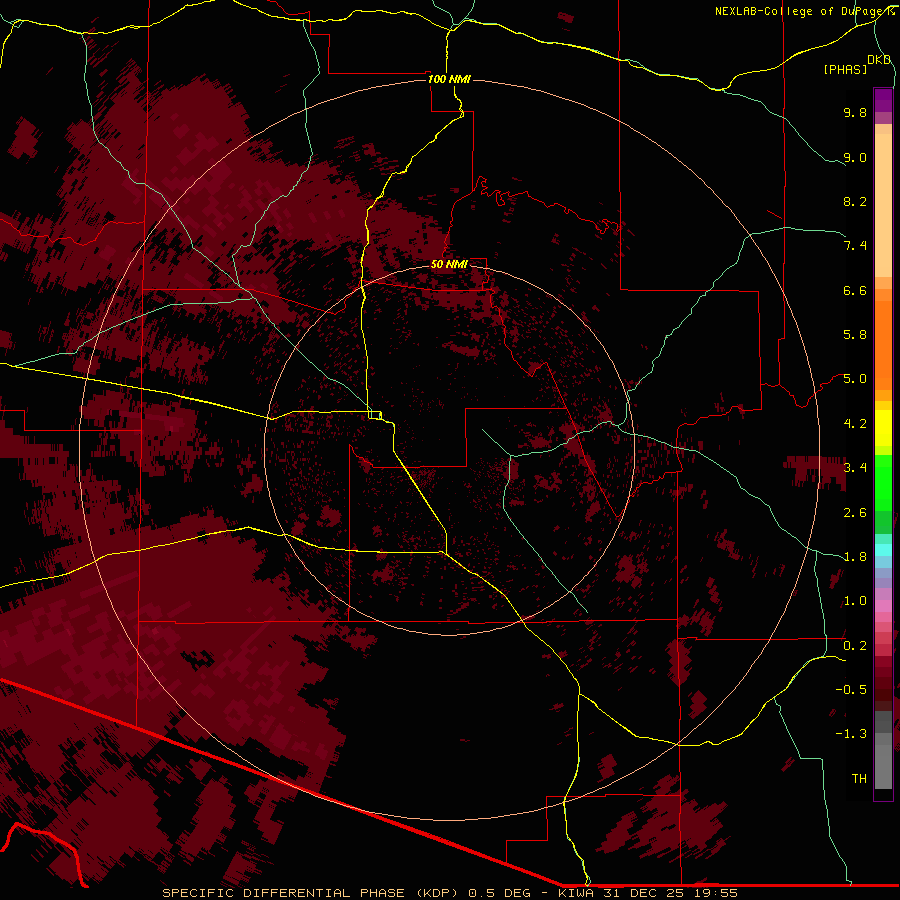The height and width of the screenshot is (900, 900).
Task: Click the 100 NMI range ring label
Action: (x=449, y=79)
